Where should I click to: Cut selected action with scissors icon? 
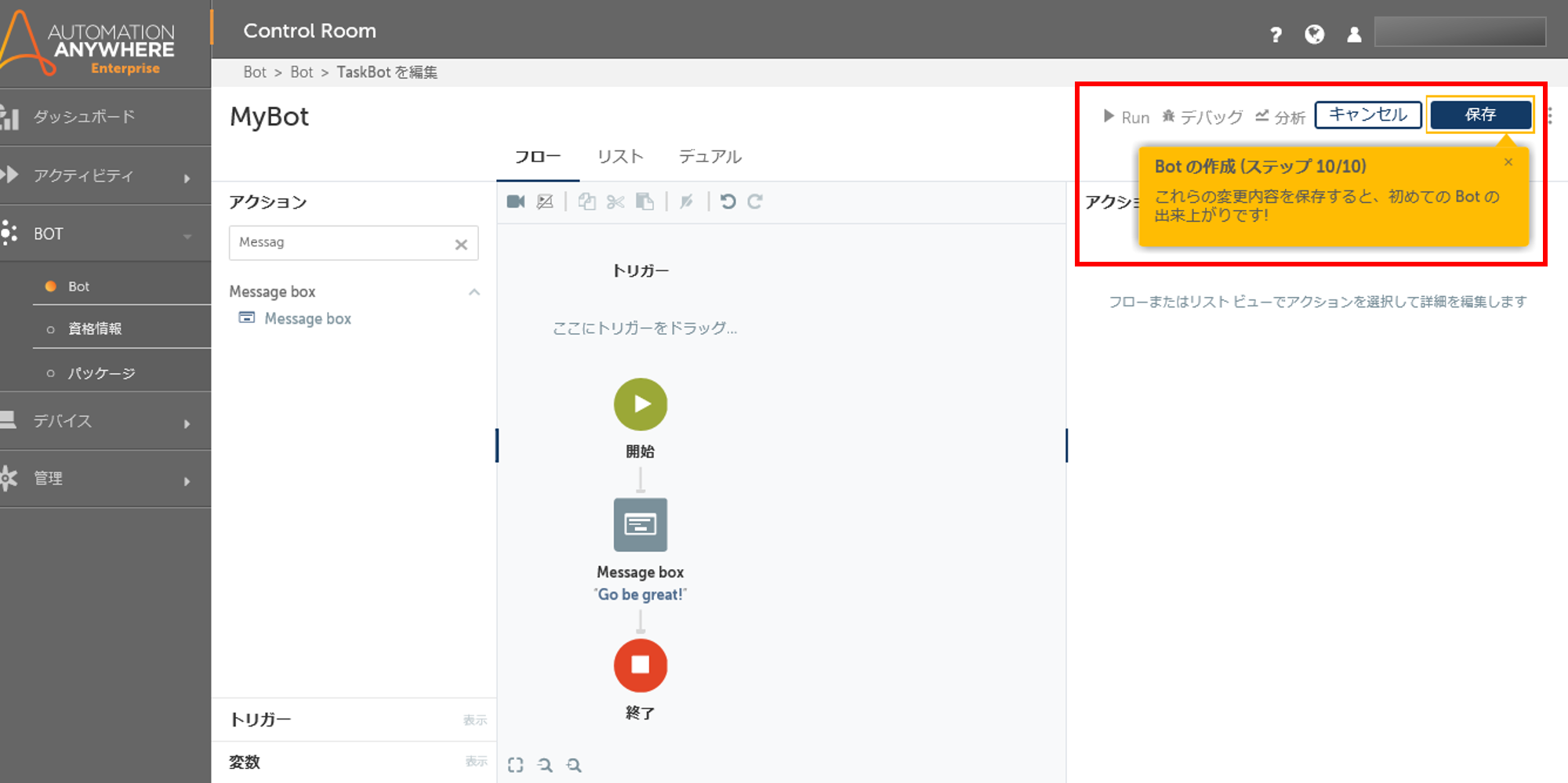pos(615,201)
